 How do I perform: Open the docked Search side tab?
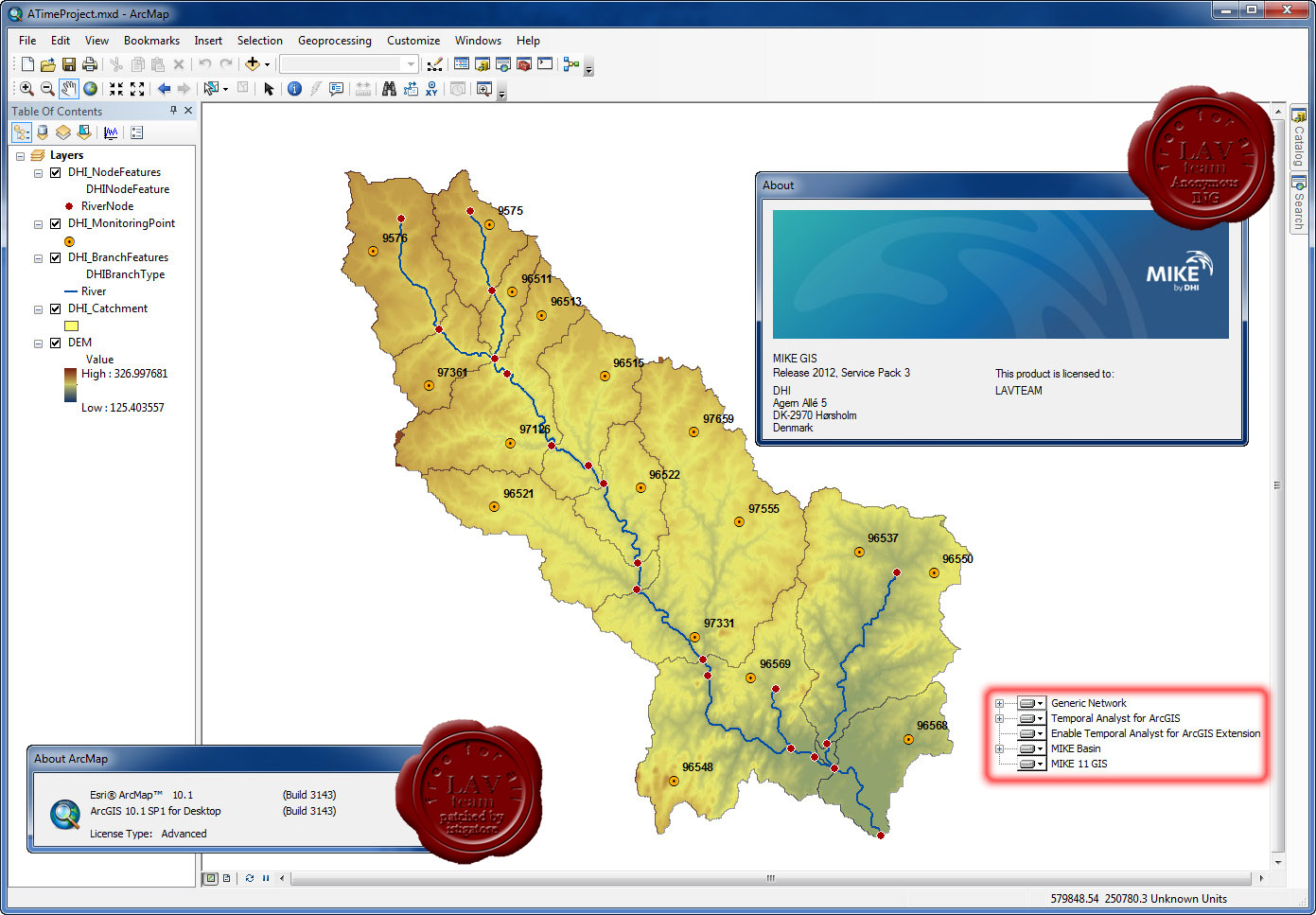(x=1299, y=202)
